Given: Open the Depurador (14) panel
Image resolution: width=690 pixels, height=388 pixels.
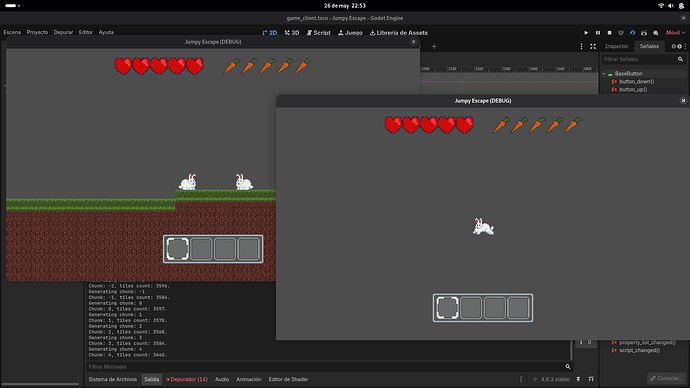Looking at the screenshot, I should [187, 379].
